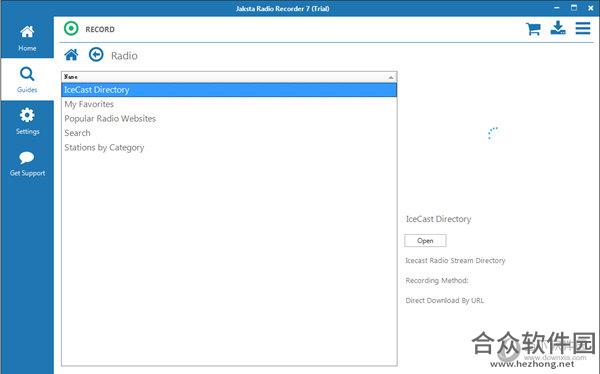Select the Search list entry
Screen dimensions: 600x374
pyautogui.click(x=229, y=133)
